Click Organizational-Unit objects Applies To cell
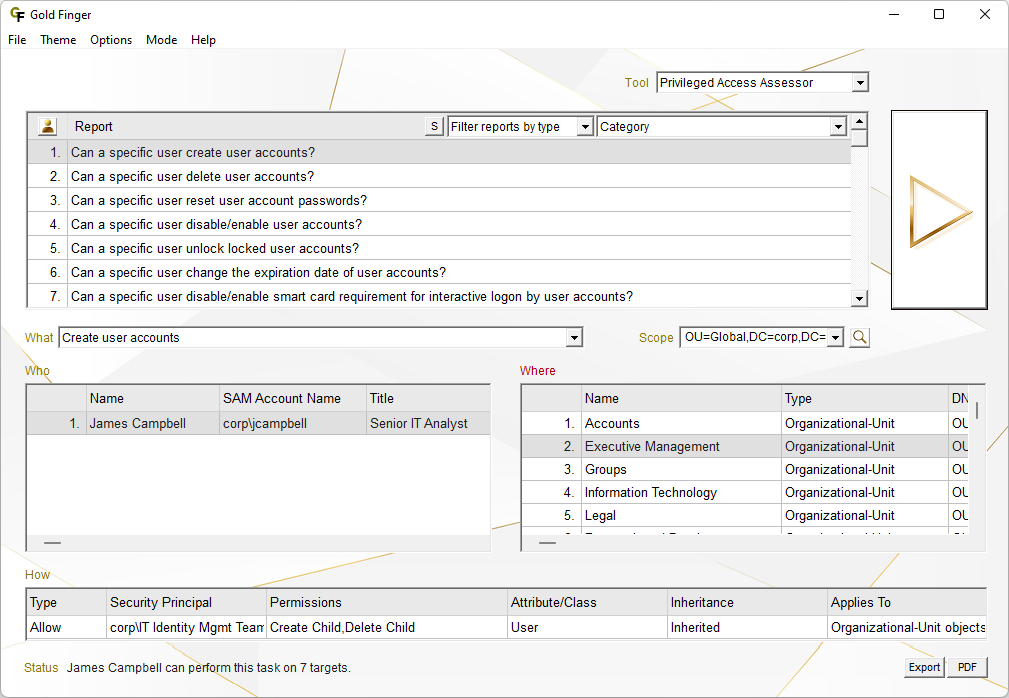The height and width of the screenshot is (698, 1009). 907,627
